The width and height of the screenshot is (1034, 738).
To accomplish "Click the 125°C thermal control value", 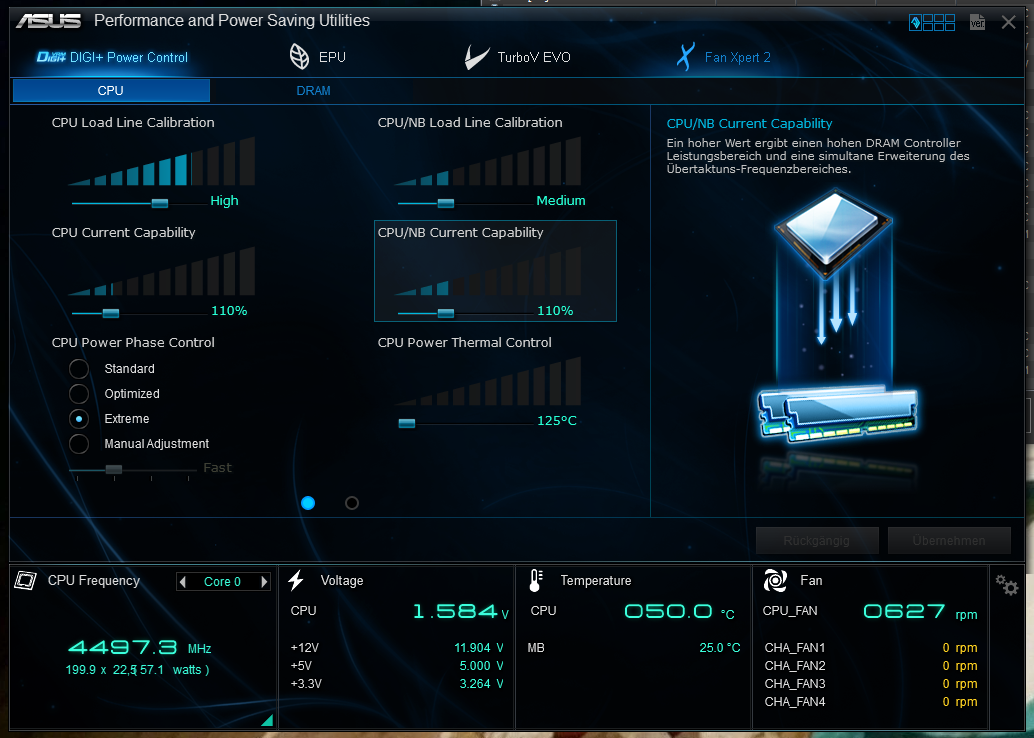I will (x=557, y=421).
